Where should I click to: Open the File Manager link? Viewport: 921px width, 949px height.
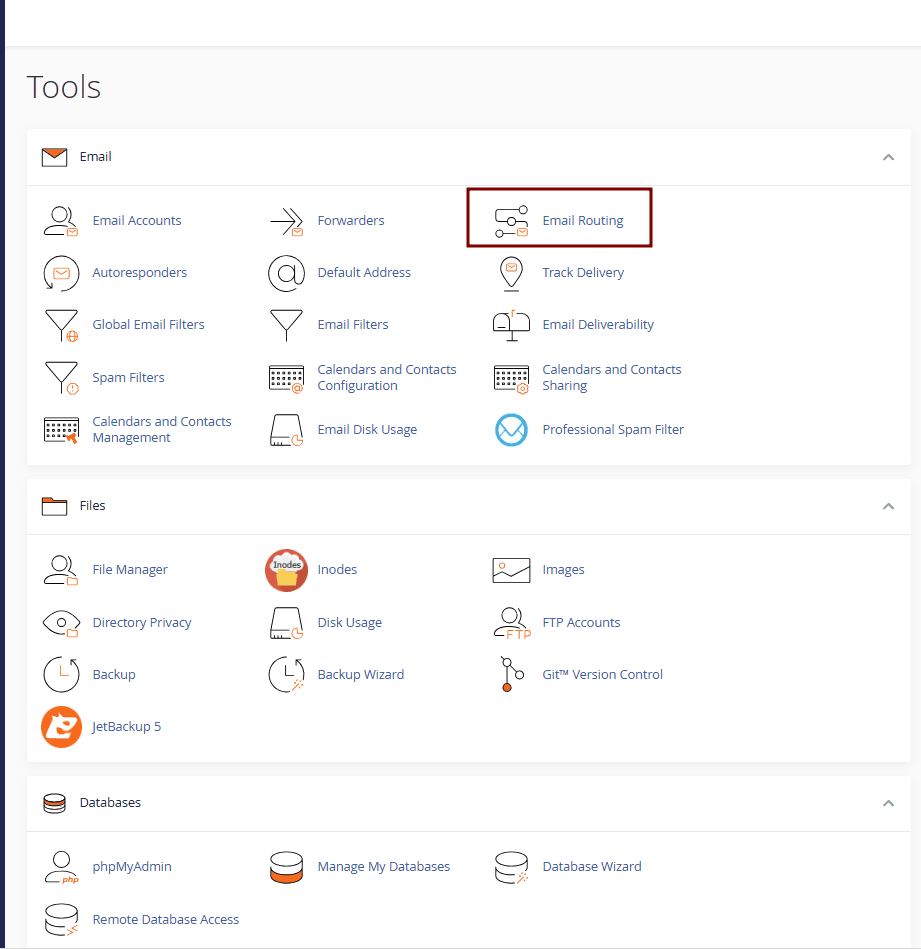[130, 570]
